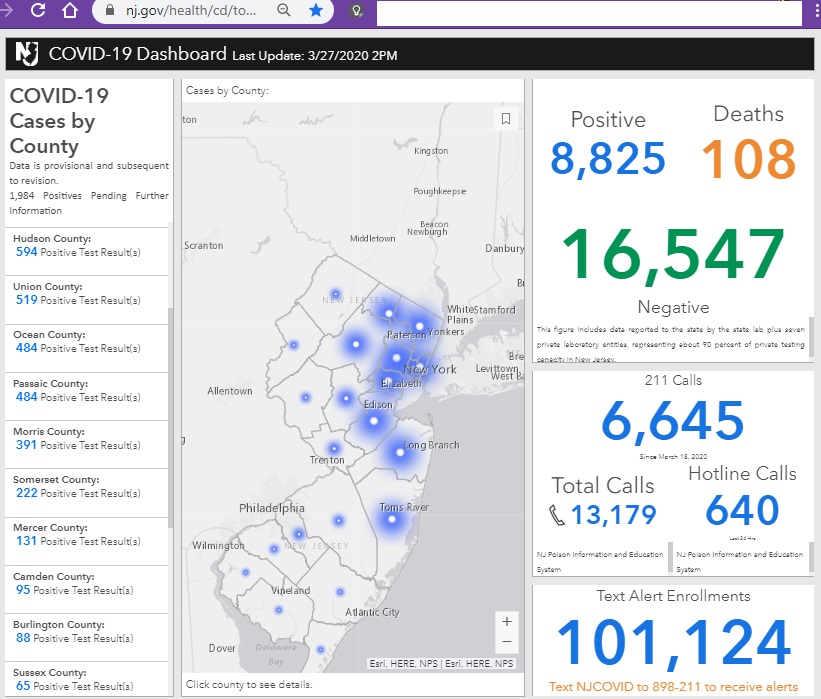The height and width of the screenshot is (699, 821).
Task: Go to the browser home page
Action: pos(70,10)
